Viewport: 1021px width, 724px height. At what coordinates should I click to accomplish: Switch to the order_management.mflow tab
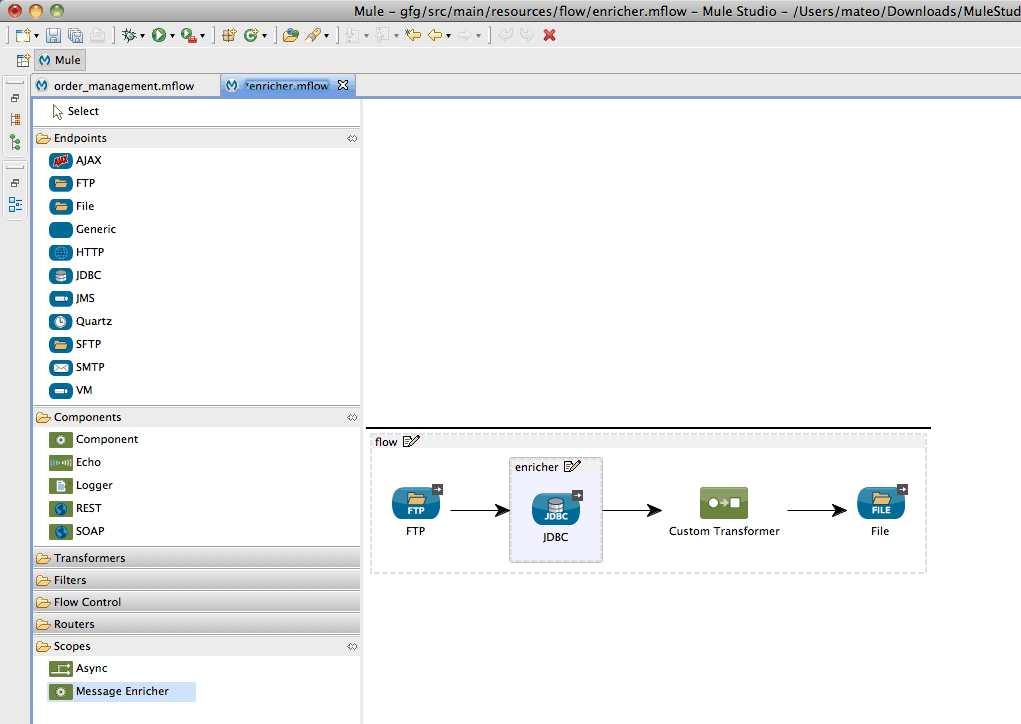125,85
